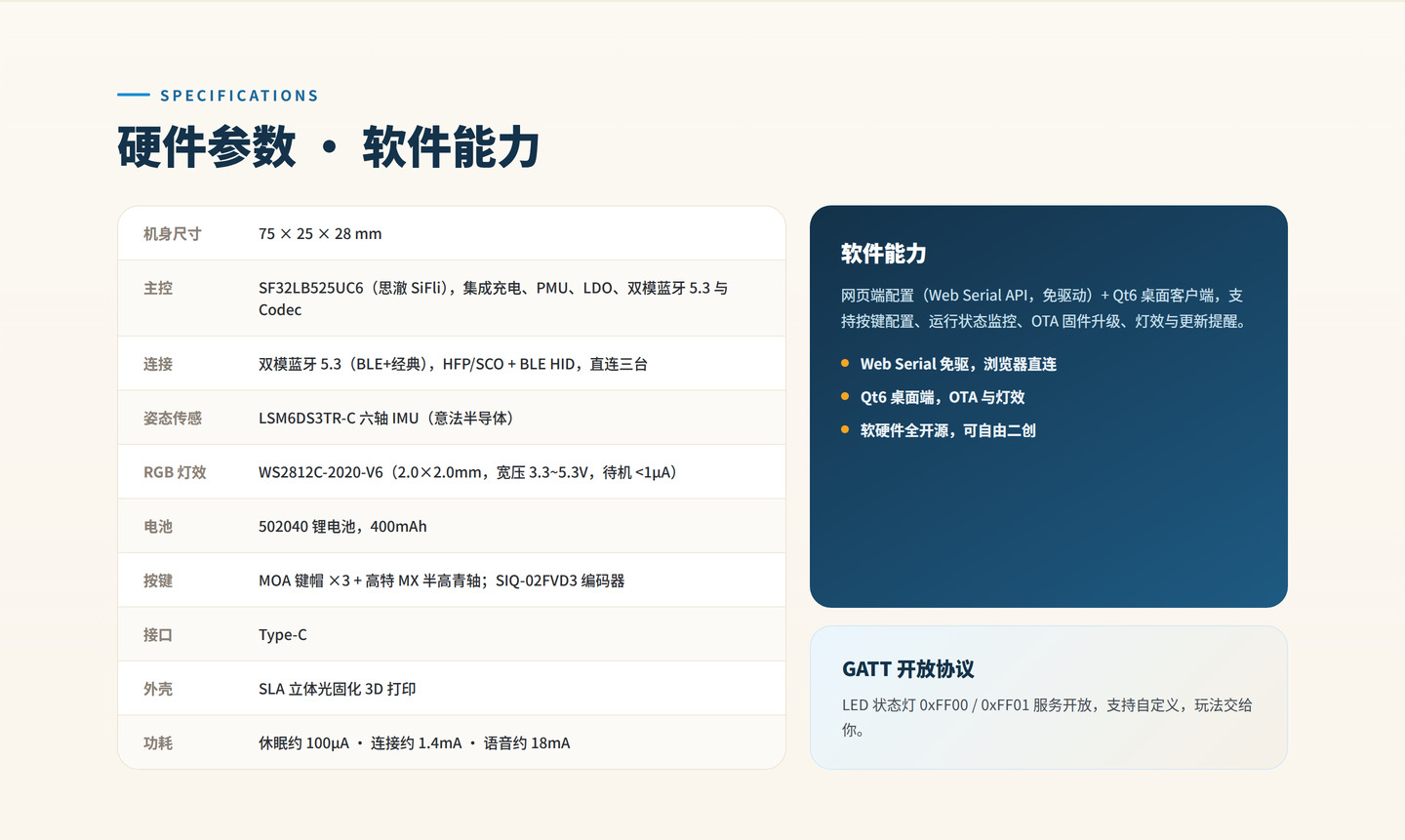Click the 双模蓝牙 5.3（BLE+经典）connection value
Screen dimensions: 1405x840
coord(453,364)
